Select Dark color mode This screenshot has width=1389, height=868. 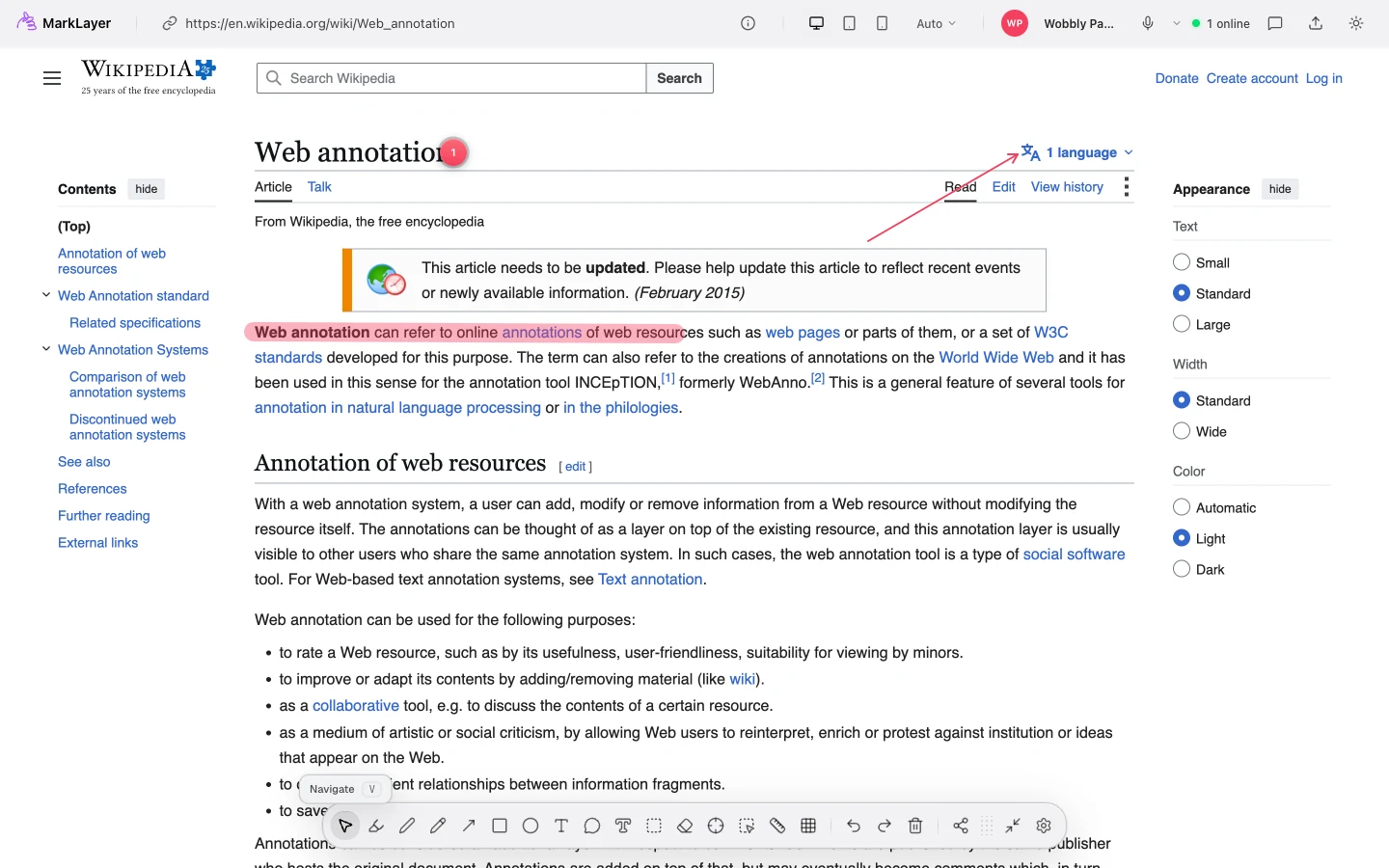pyautogui.click(x=1182, y=569)
